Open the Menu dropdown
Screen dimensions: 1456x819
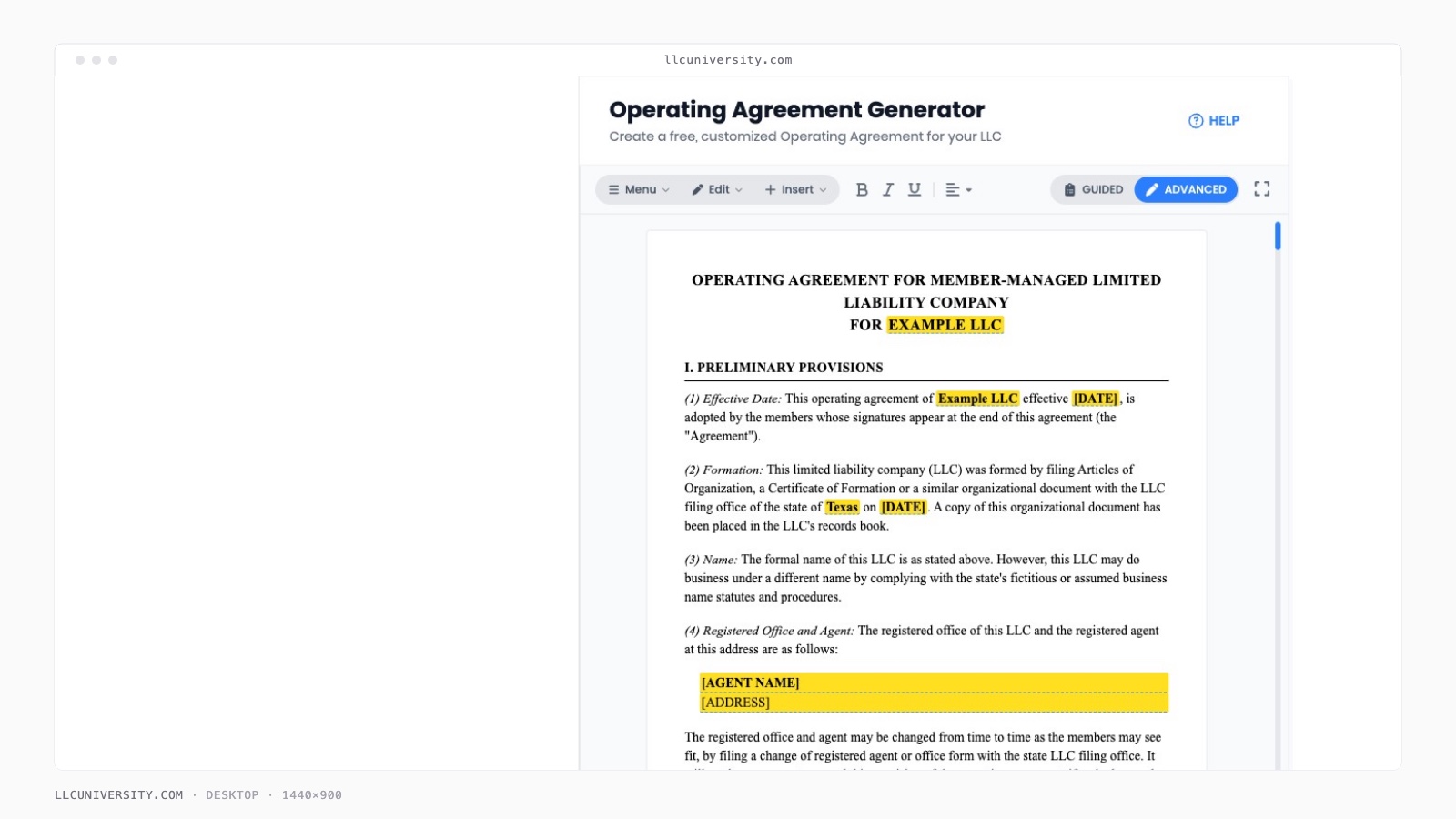tap(639, 189)
